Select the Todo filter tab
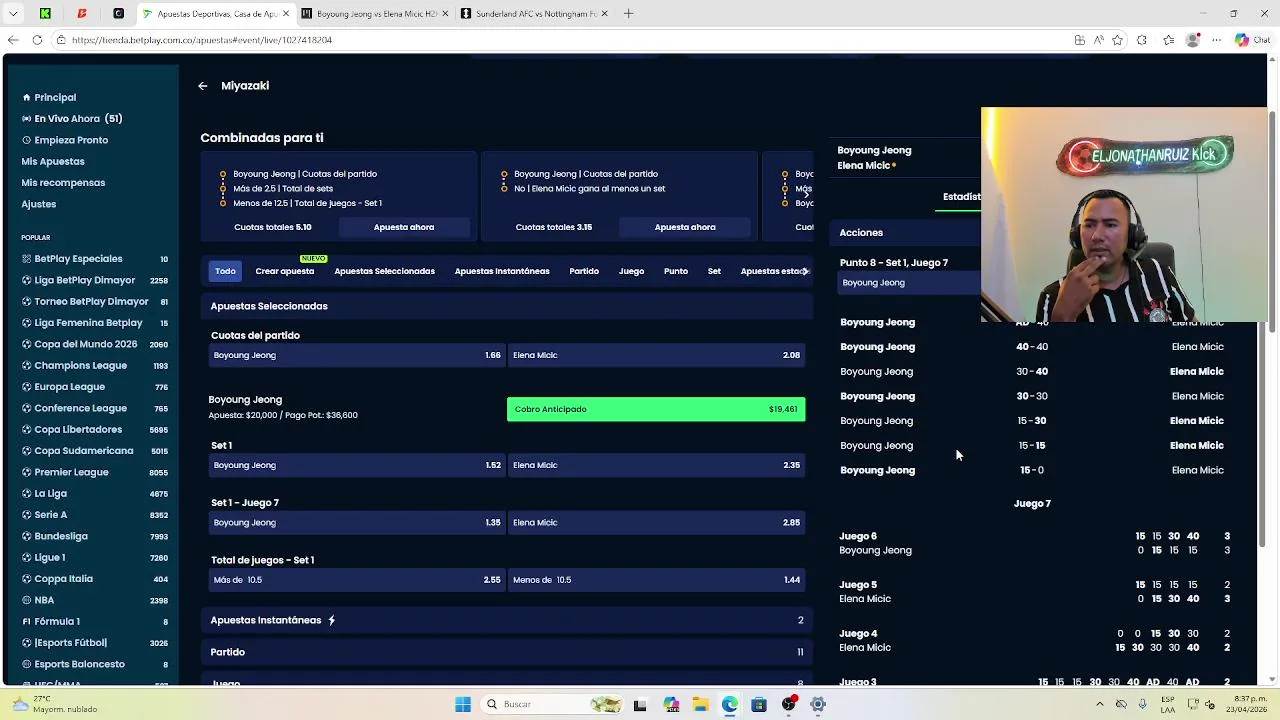 pos(225,271)
